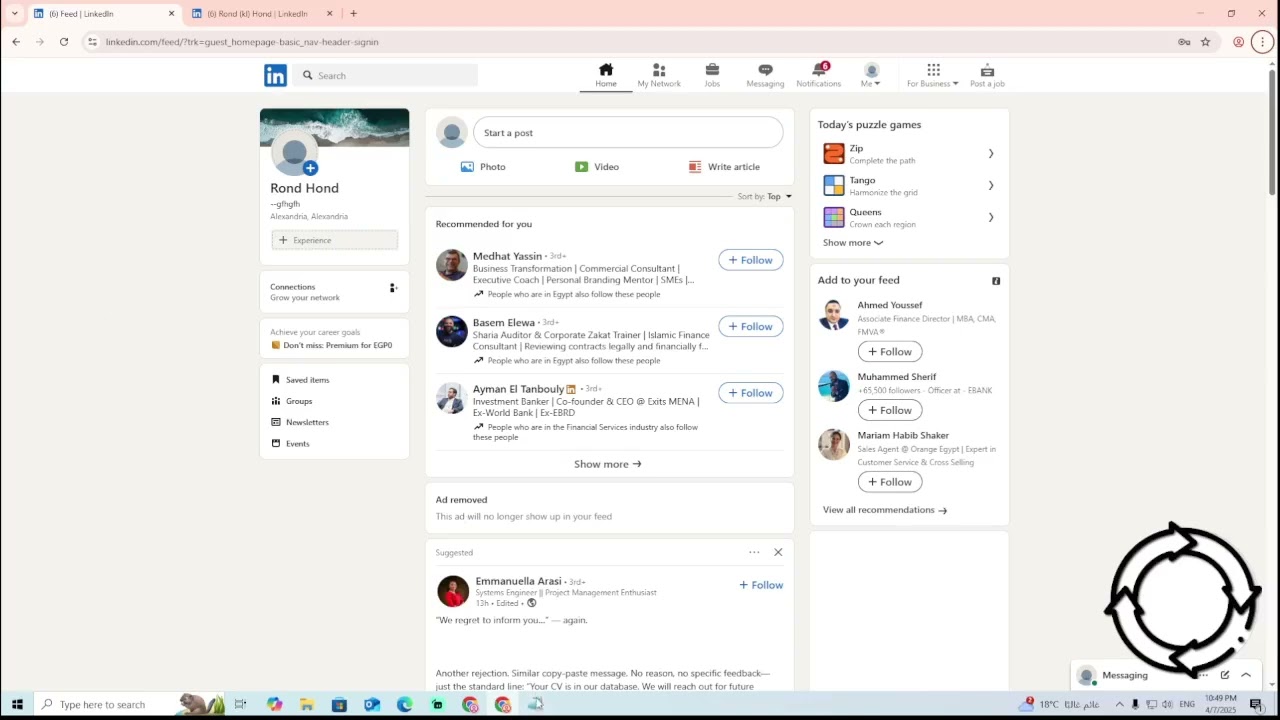Click Connections add person icon

pyautogui.click(x=393, y=288)
